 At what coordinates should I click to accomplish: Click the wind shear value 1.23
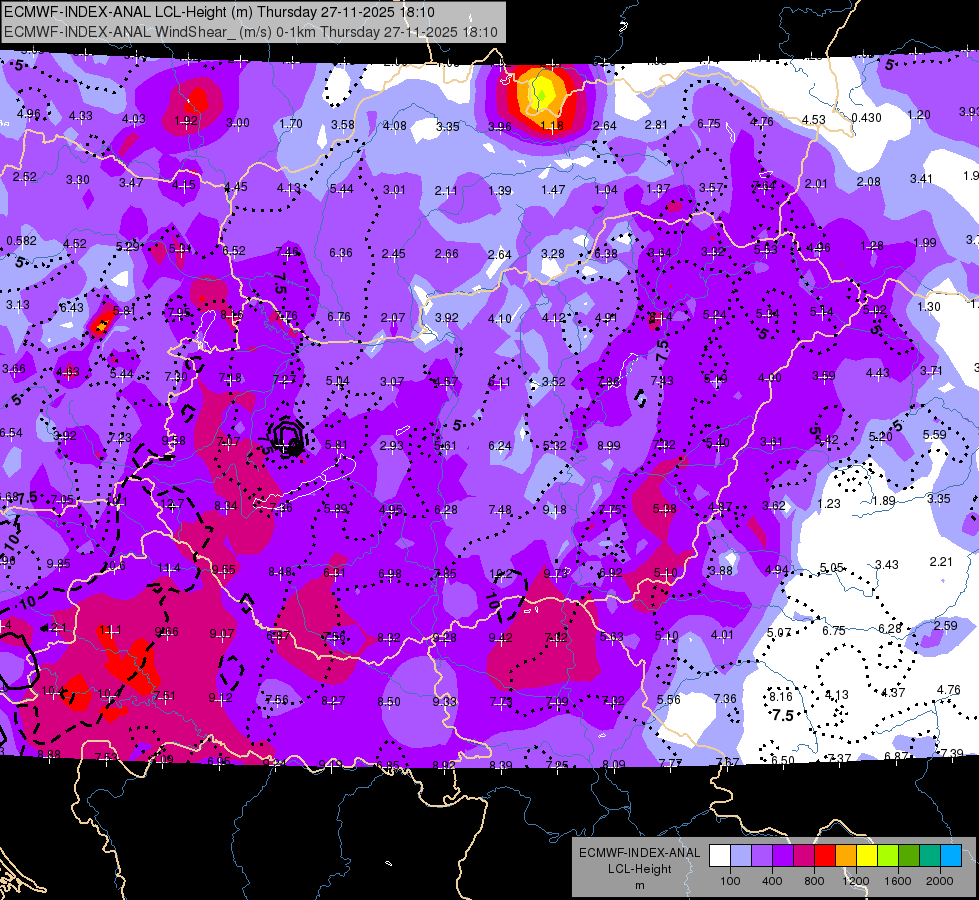tap(829, 503)
